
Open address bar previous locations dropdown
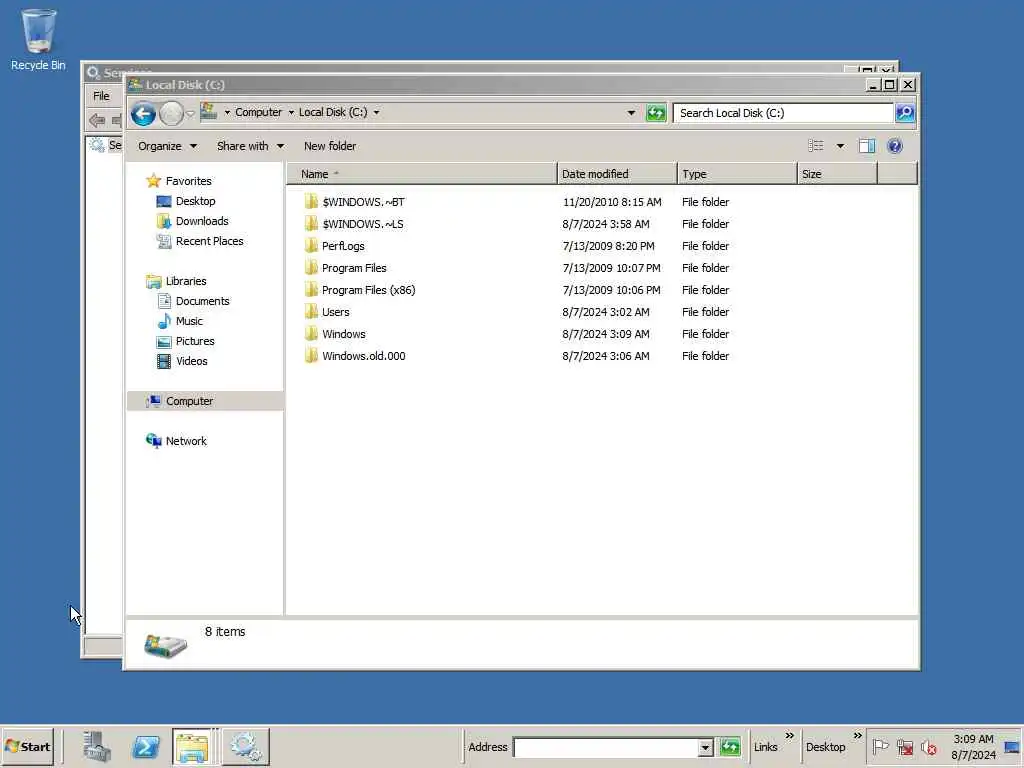[x=631, y=113]
